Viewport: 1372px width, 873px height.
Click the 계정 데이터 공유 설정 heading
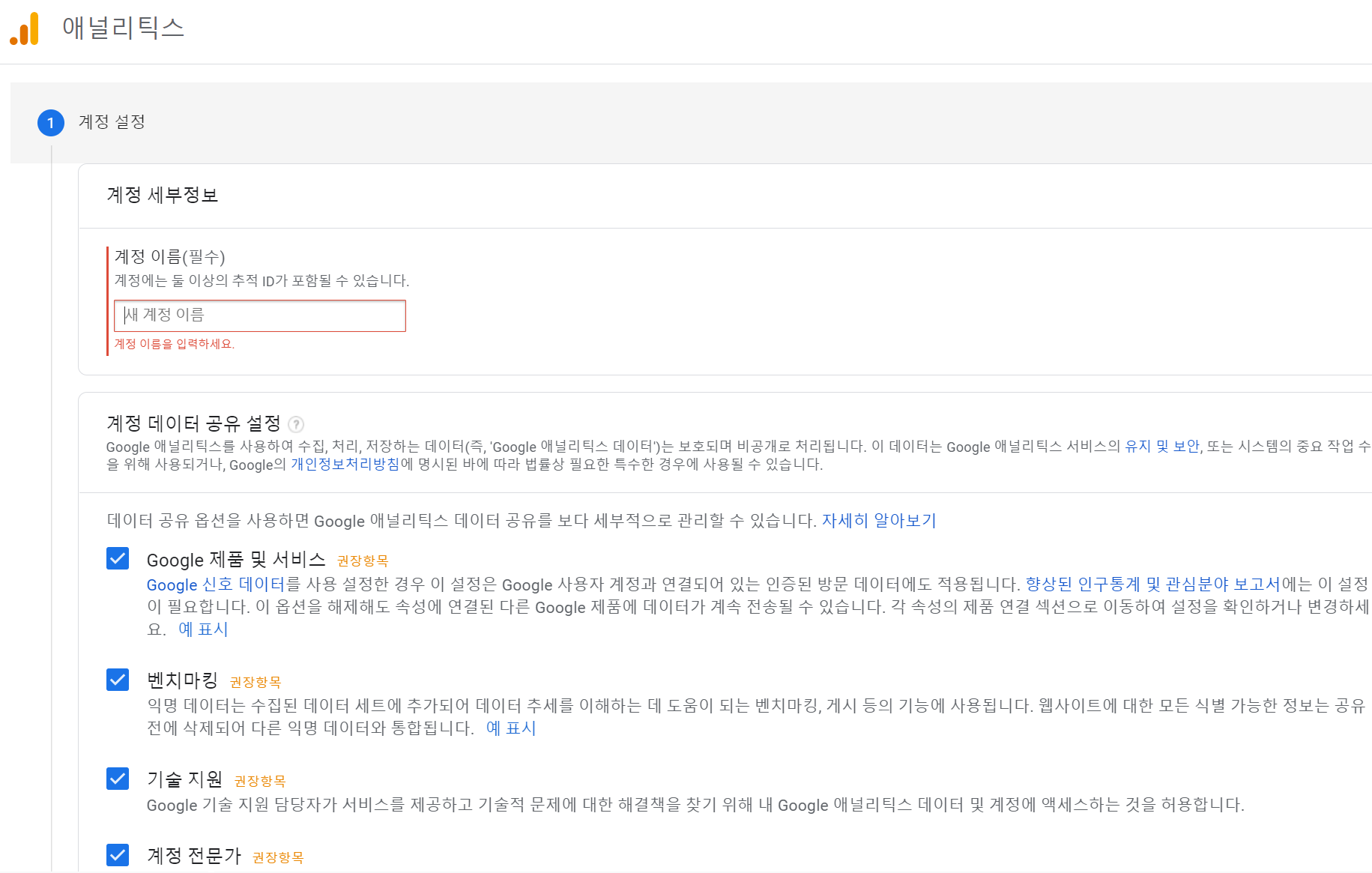point(193,424)
